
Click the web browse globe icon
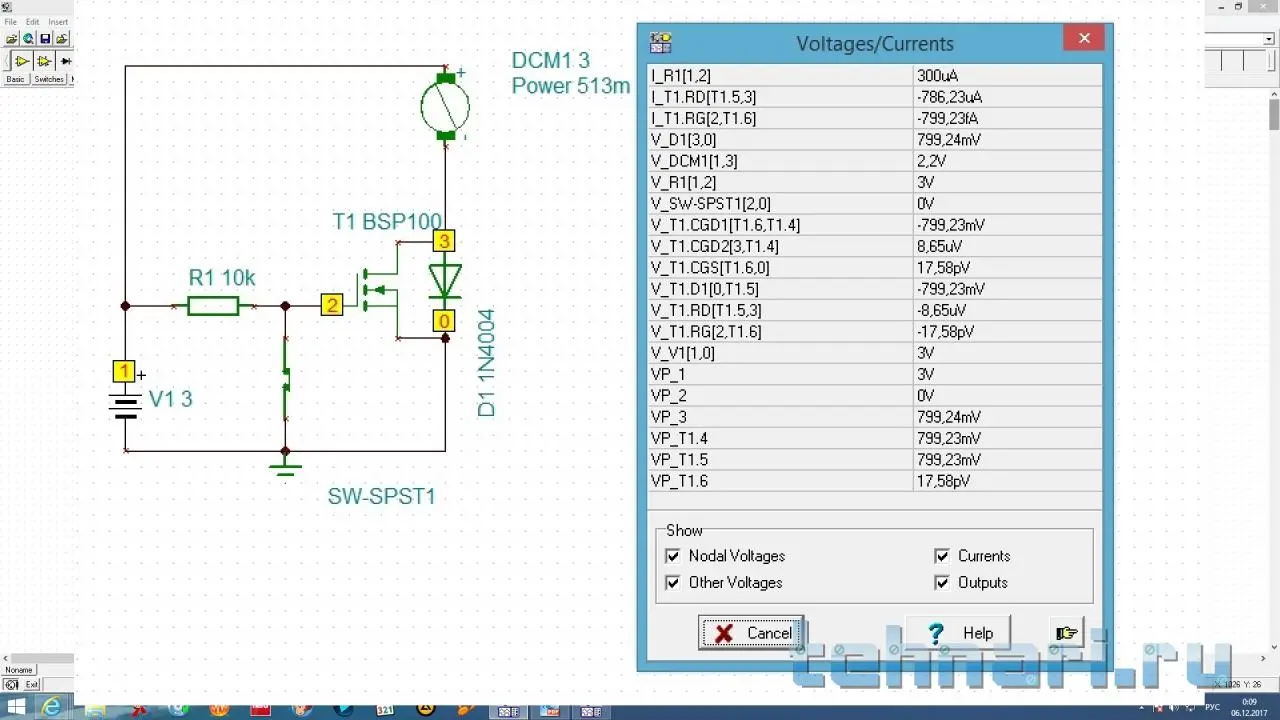pos(28,39)
